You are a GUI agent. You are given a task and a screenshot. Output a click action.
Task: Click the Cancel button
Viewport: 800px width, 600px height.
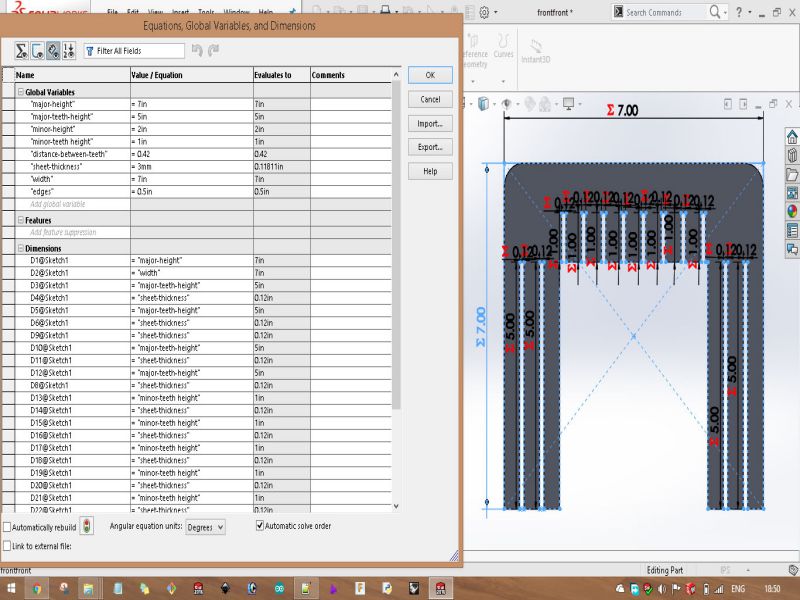click(430, 99)
